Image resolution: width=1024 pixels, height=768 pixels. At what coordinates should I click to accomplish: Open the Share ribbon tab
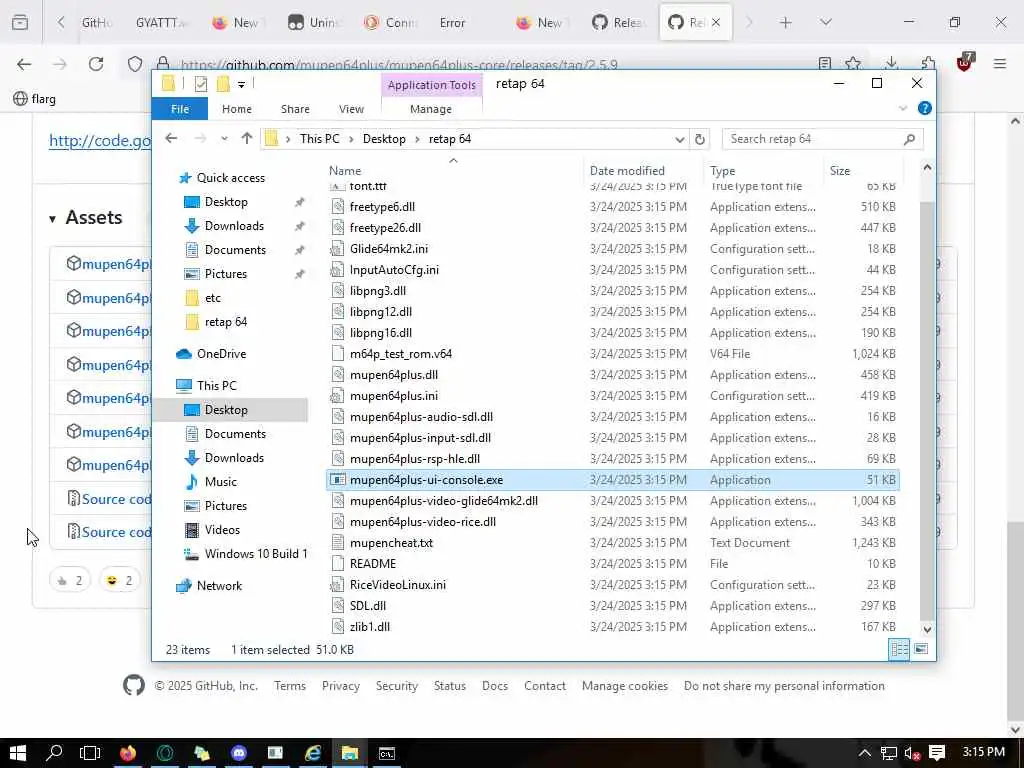(x=295, y=109)
